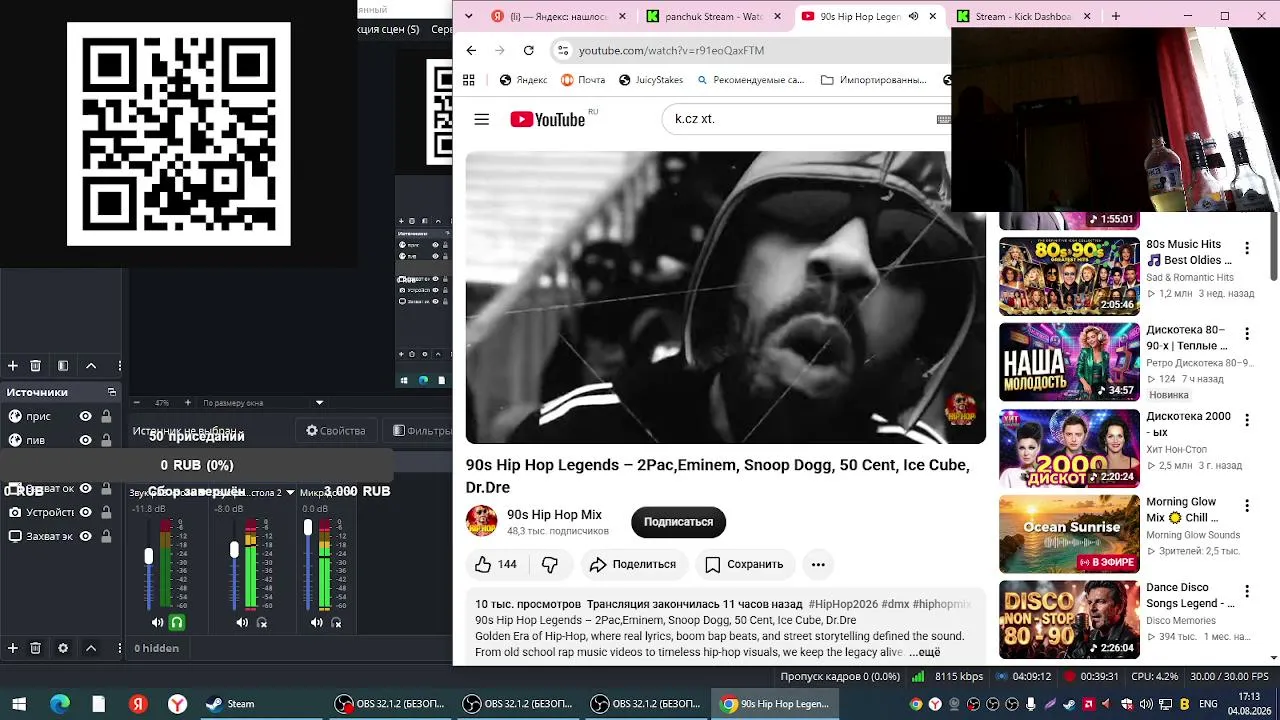Mute the microphone mixer channel

[316, 622]
